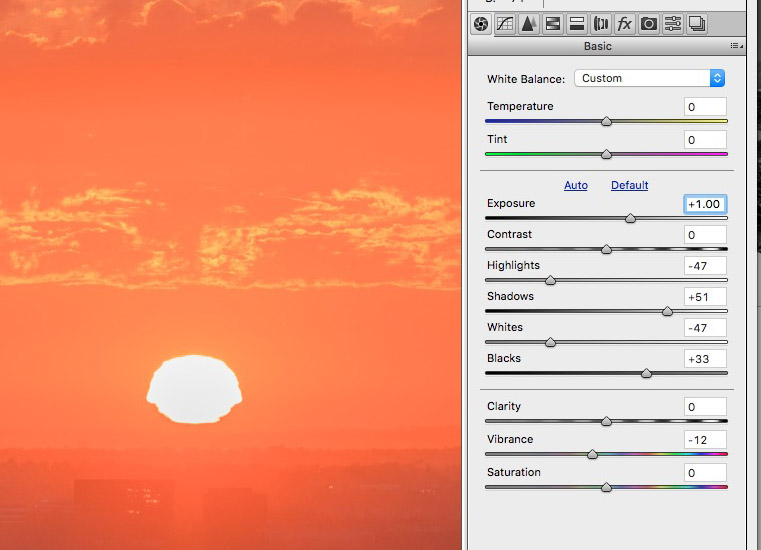
Task: Click the Whites slider handle
Action: click(550, 343)
